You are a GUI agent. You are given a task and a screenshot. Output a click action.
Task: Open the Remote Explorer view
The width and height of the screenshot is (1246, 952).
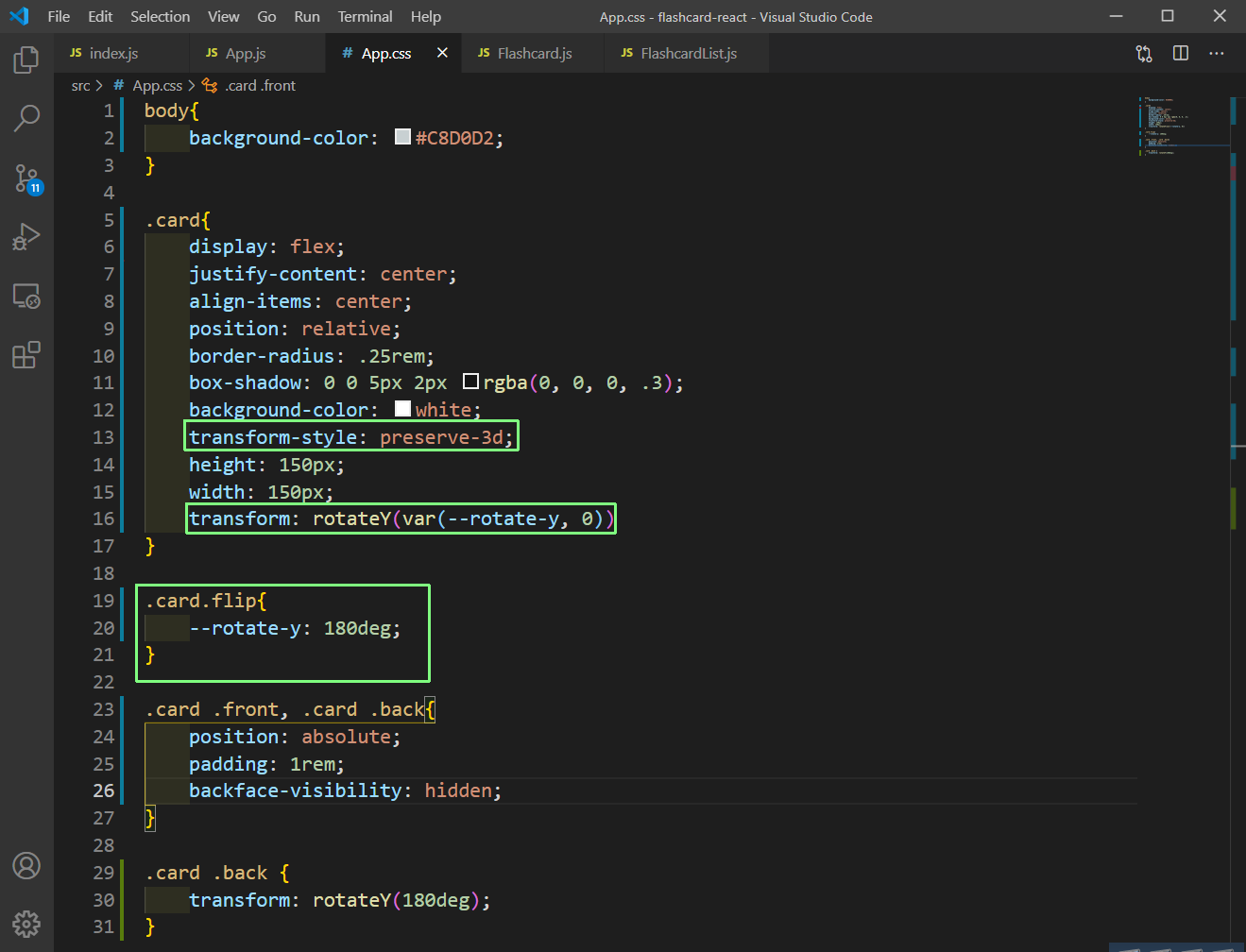point(26,297)
